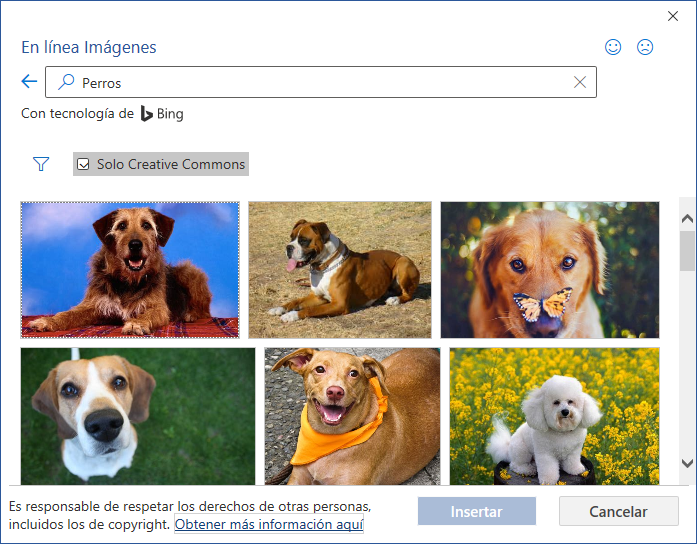This screenshot has width=697, height=544.
Task: Click the sad face feedback icon
Action: (645, 47)
